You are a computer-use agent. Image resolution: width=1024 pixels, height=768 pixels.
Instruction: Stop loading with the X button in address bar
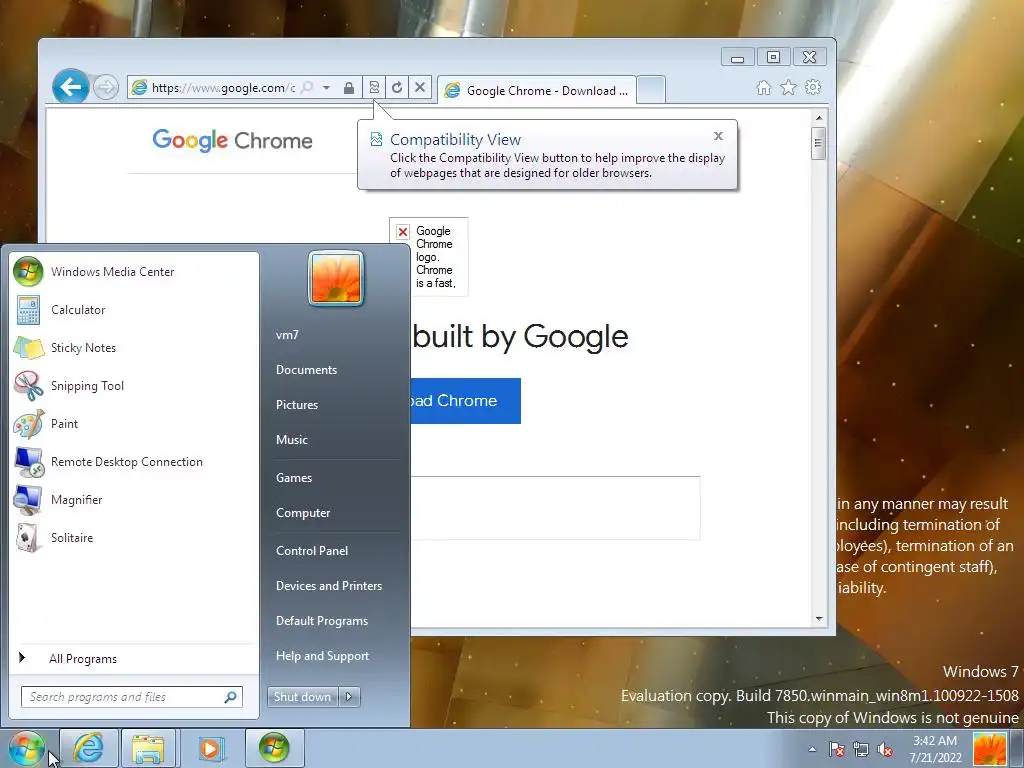point(420,88)
